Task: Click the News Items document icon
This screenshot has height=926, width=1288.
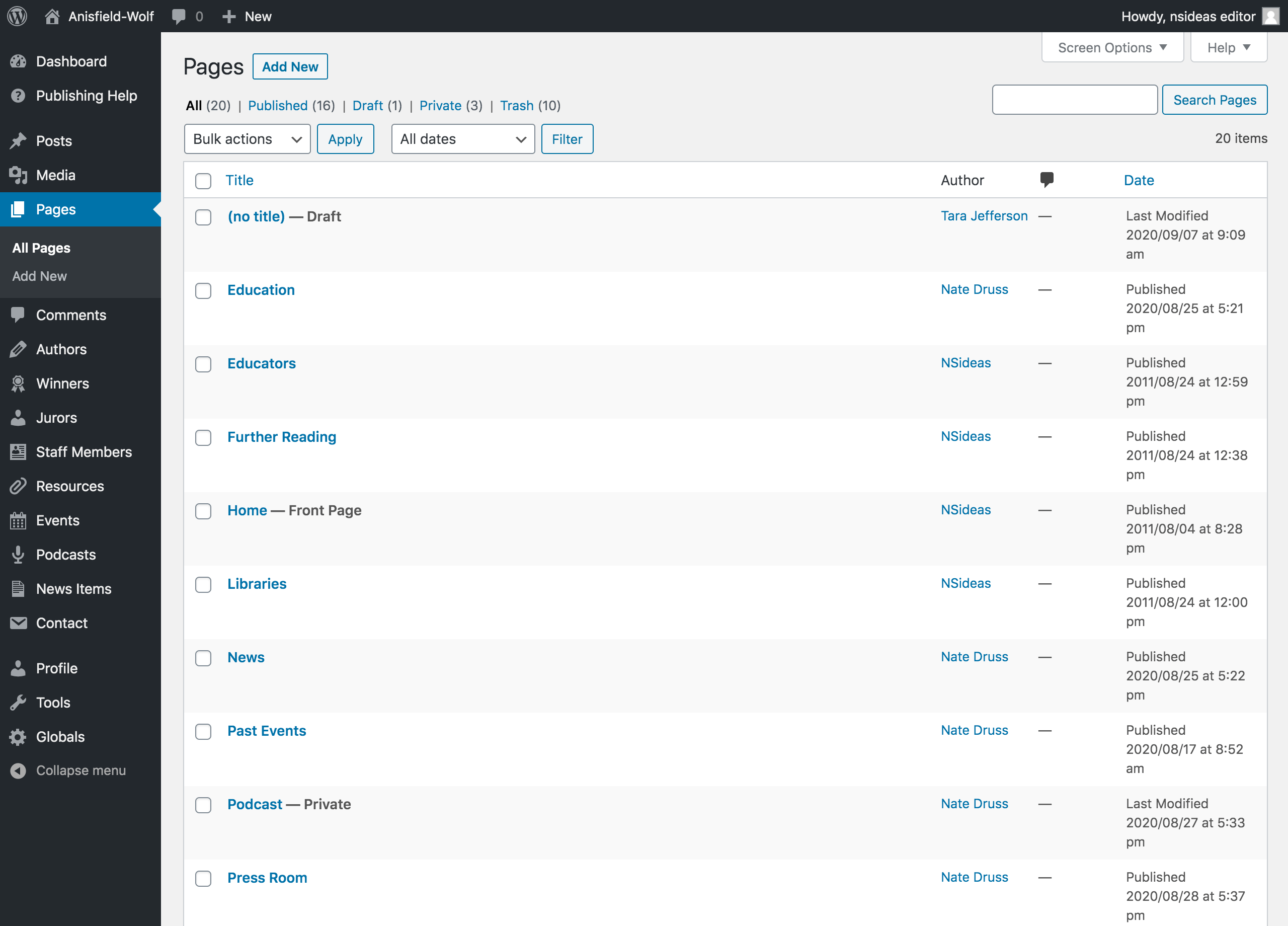Action: [x=18, y=588]
